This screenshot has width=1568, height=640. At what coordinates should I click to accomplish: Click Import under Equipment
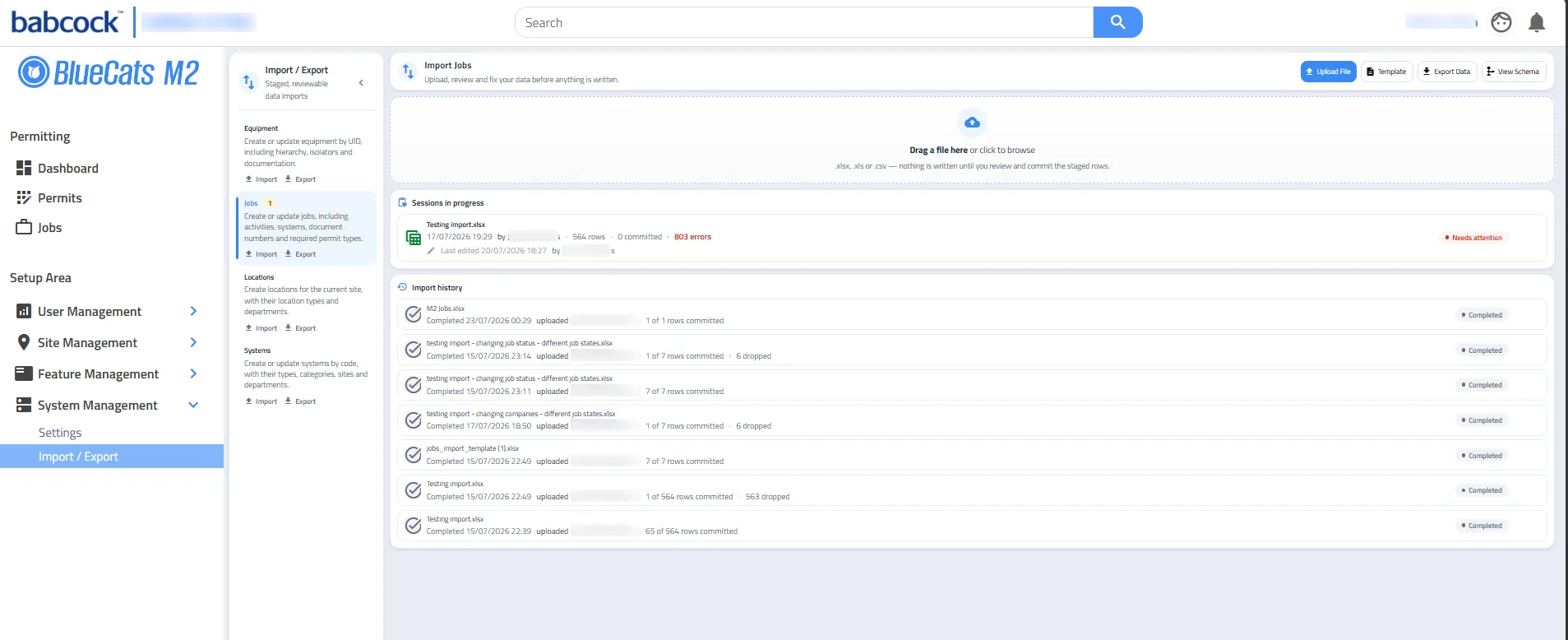coord(261,179)
